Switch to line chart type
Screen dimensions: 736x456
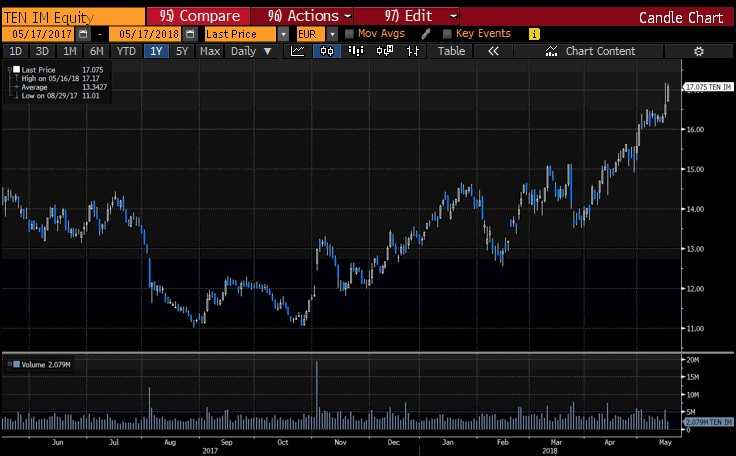(298, 51)
